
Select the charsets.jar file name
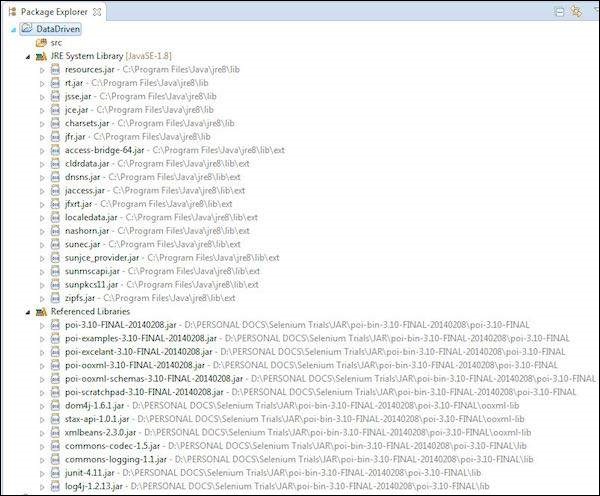[87, 123]
